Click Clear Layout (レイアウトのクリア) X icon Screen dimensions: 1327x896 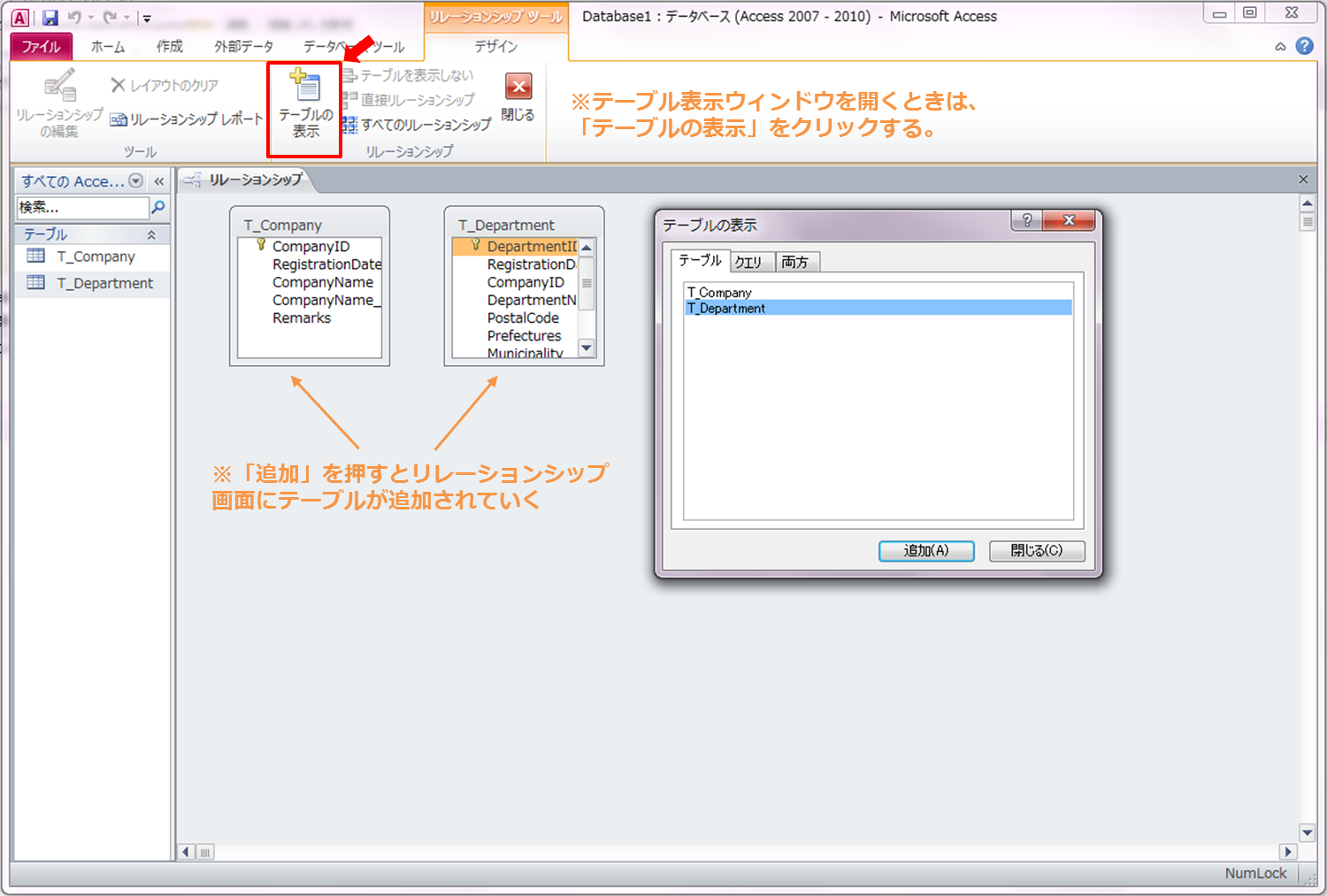tap(118, 85)
